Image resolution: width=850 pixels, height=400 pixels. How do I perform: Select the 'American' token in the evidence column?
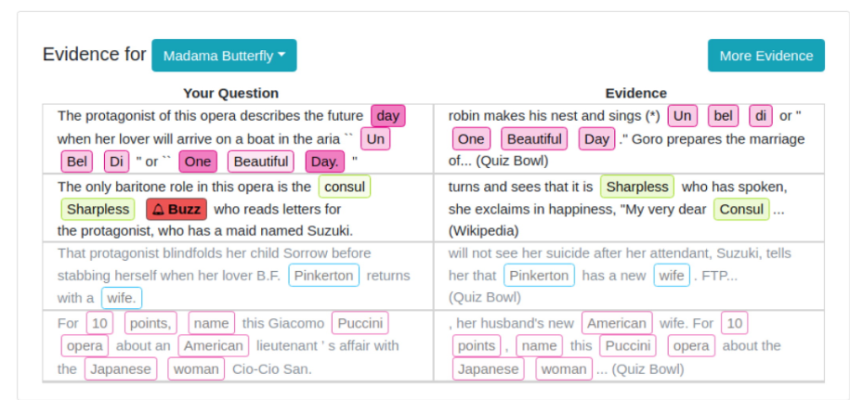click(x=616, y=323)
